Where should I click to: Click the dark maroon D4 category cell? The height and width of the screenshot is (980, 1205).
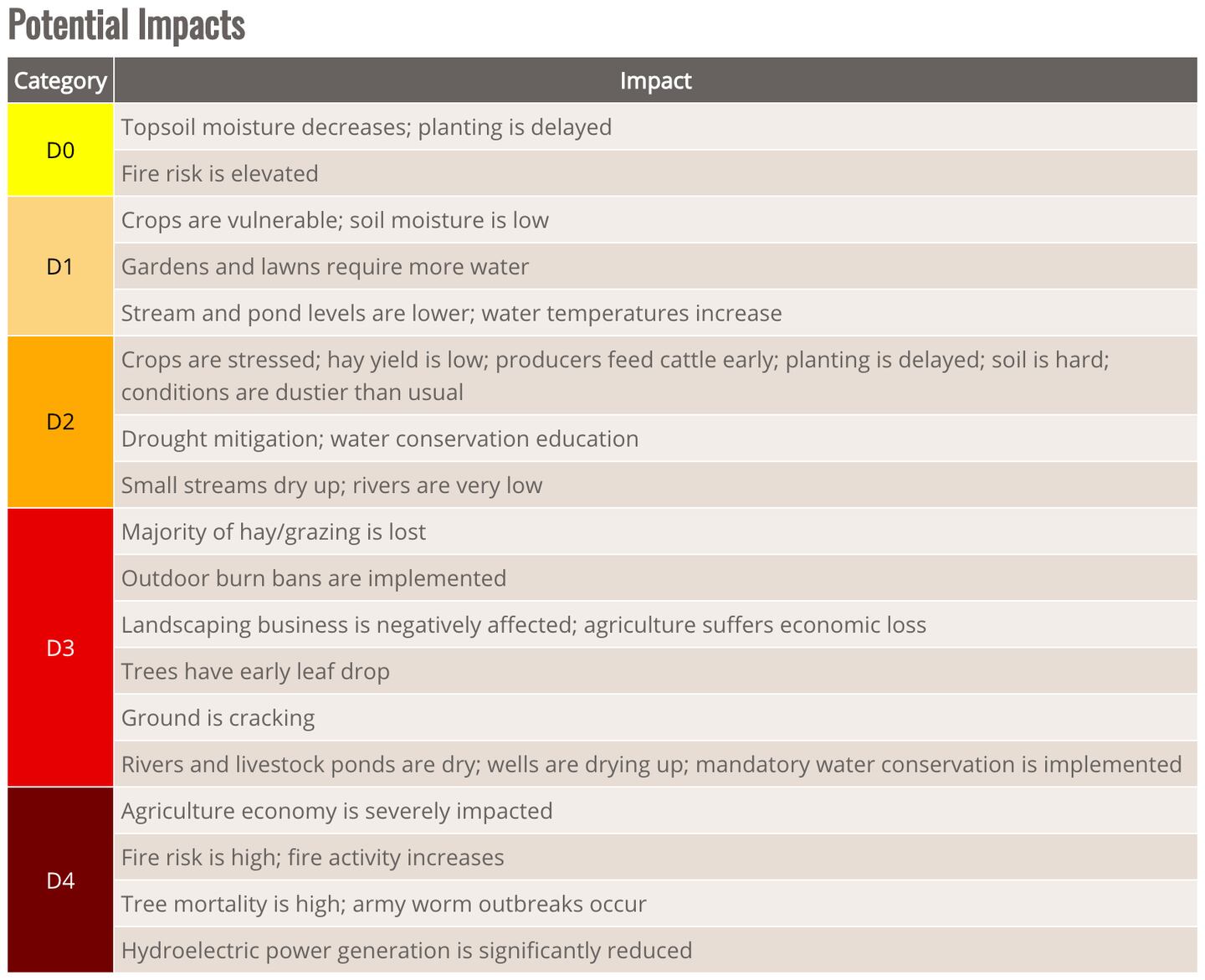pos(60,880)
